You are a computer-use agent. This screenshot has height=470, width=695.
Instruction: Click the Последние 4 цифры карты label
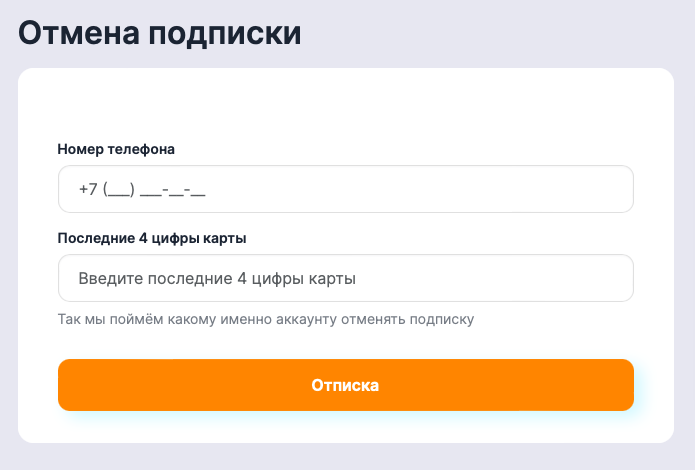click(x=152, y=238)
